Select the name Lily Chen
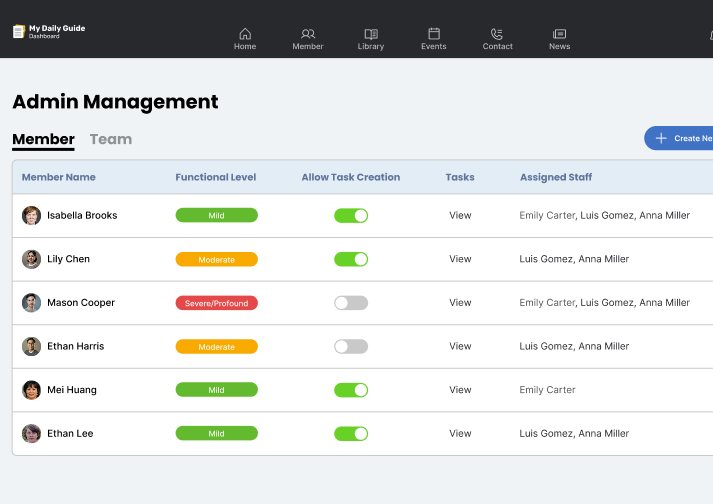This screenshot has width=713, height=504. coord(68,259)
